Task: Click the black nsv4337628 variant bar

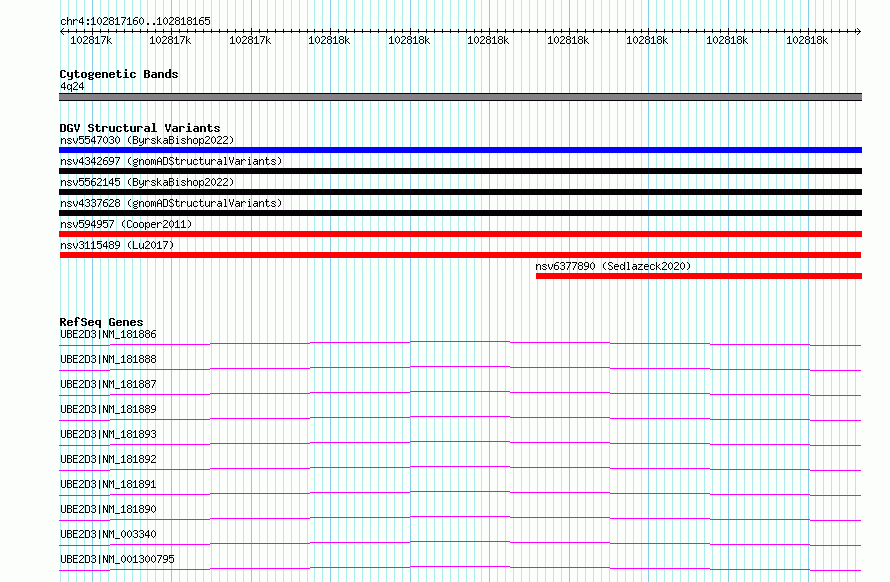Action: [x=460, y=213]
